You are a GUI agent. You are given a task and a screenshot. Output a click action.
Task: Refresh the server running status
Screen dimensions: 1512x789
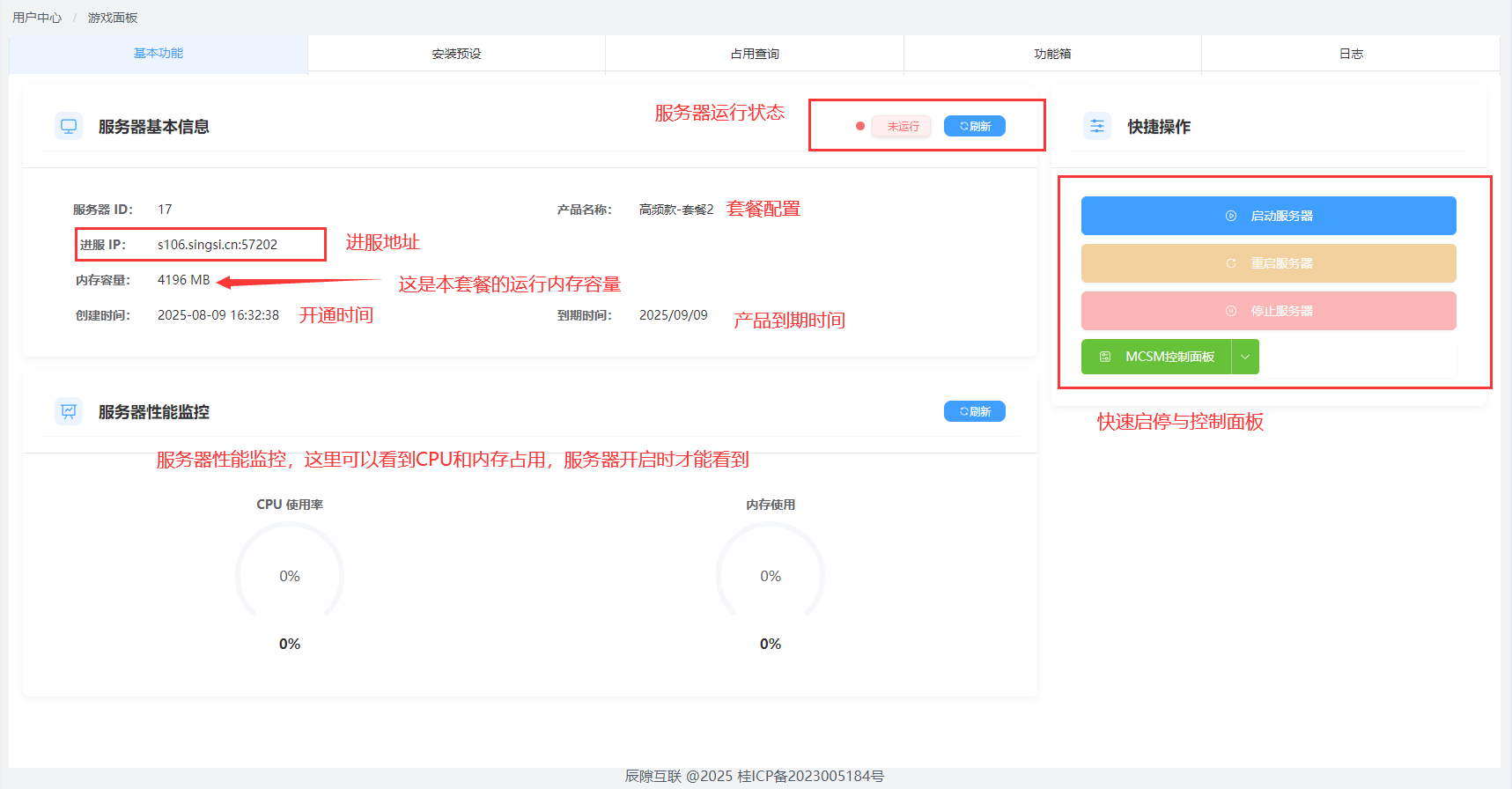[x=975, y=126]
